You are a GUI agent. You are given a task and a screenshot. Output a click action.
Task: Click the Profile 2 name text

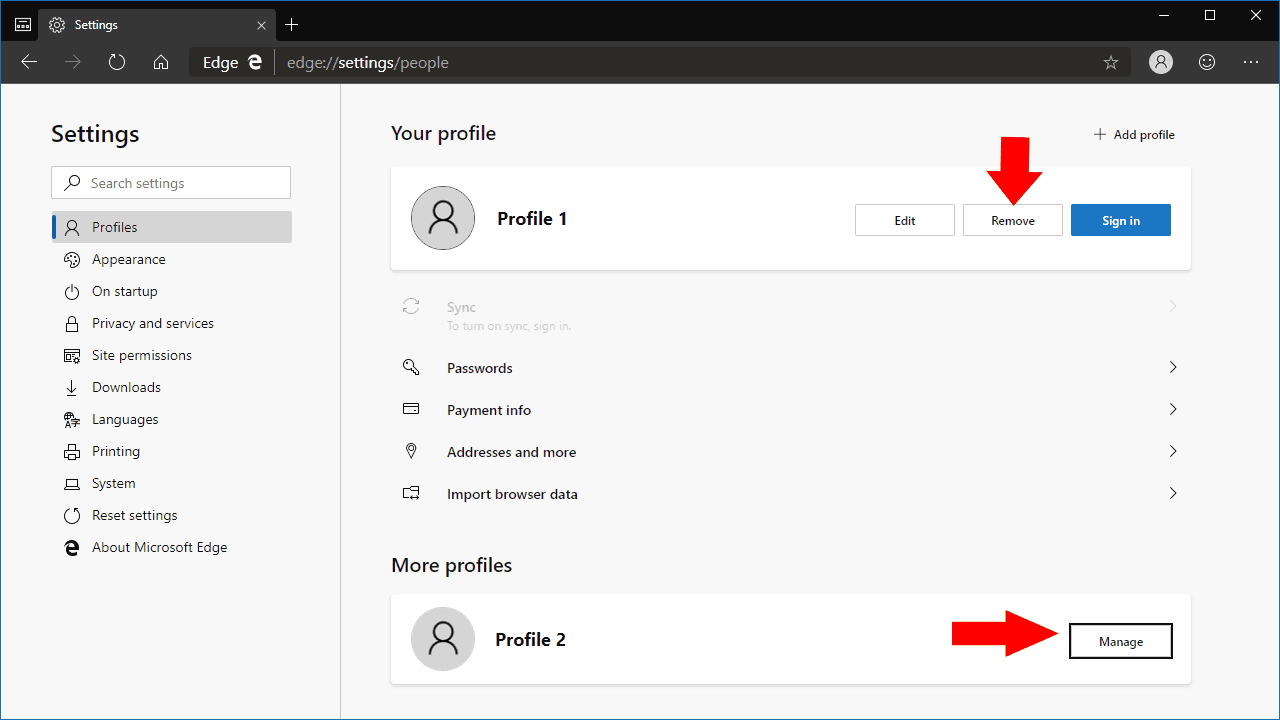click(531, 639)
